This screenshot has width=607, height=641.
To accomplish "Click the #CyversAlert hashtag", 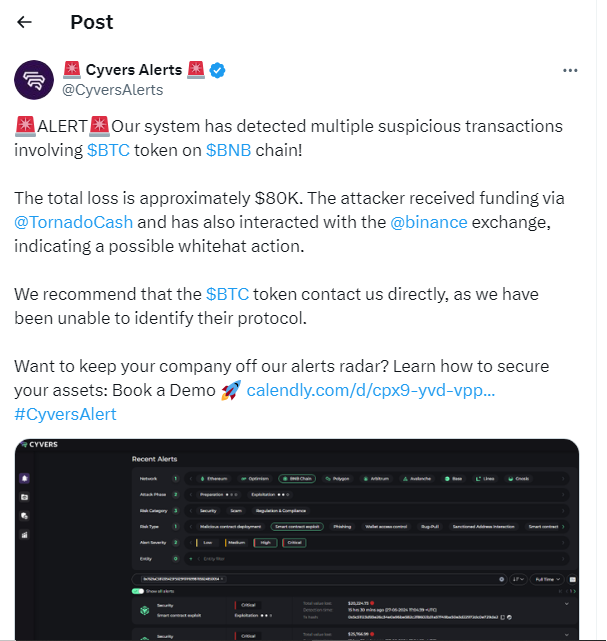I will pos(65,414).
